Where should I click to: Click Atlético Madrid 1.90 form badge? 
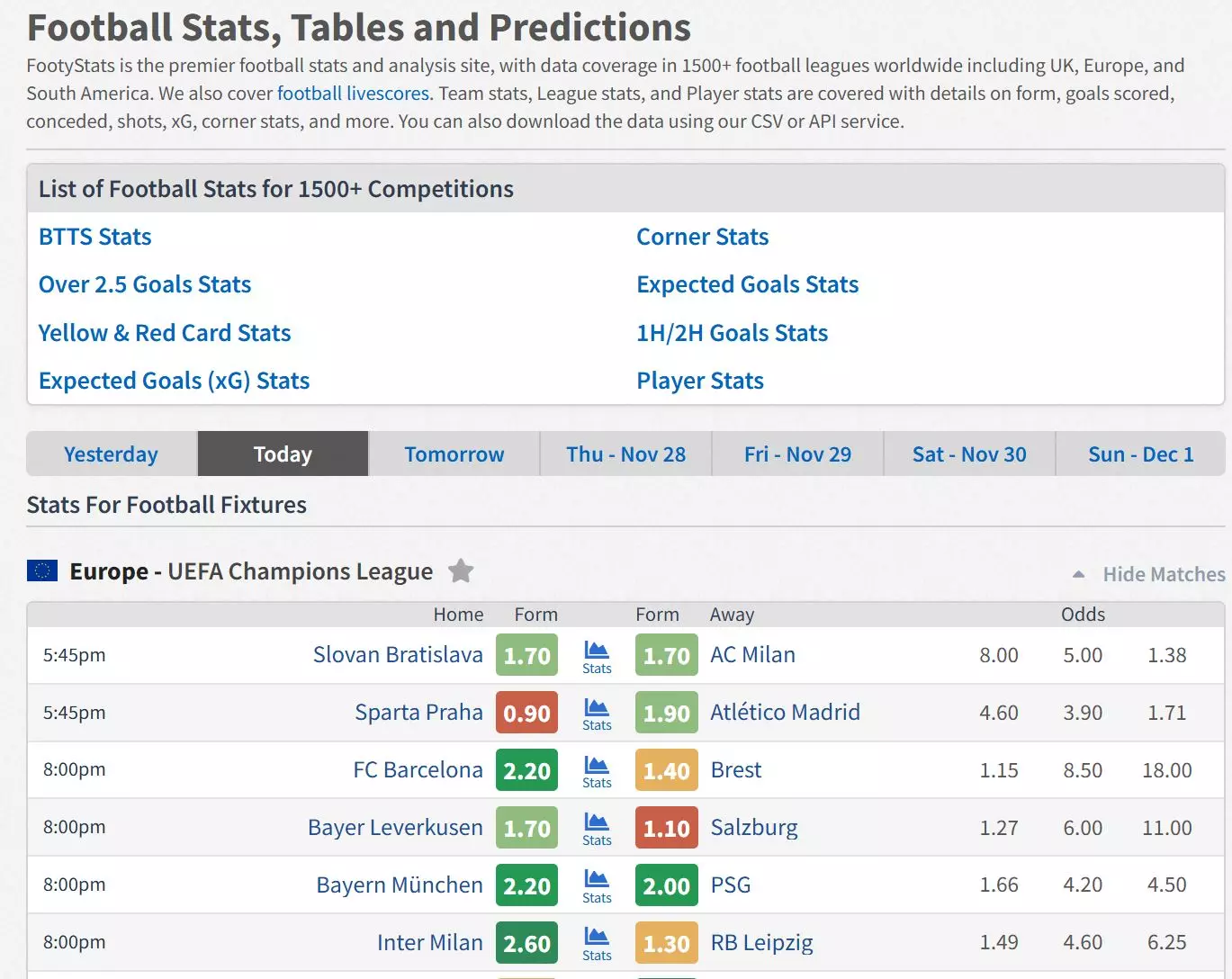tap(667, 714)
